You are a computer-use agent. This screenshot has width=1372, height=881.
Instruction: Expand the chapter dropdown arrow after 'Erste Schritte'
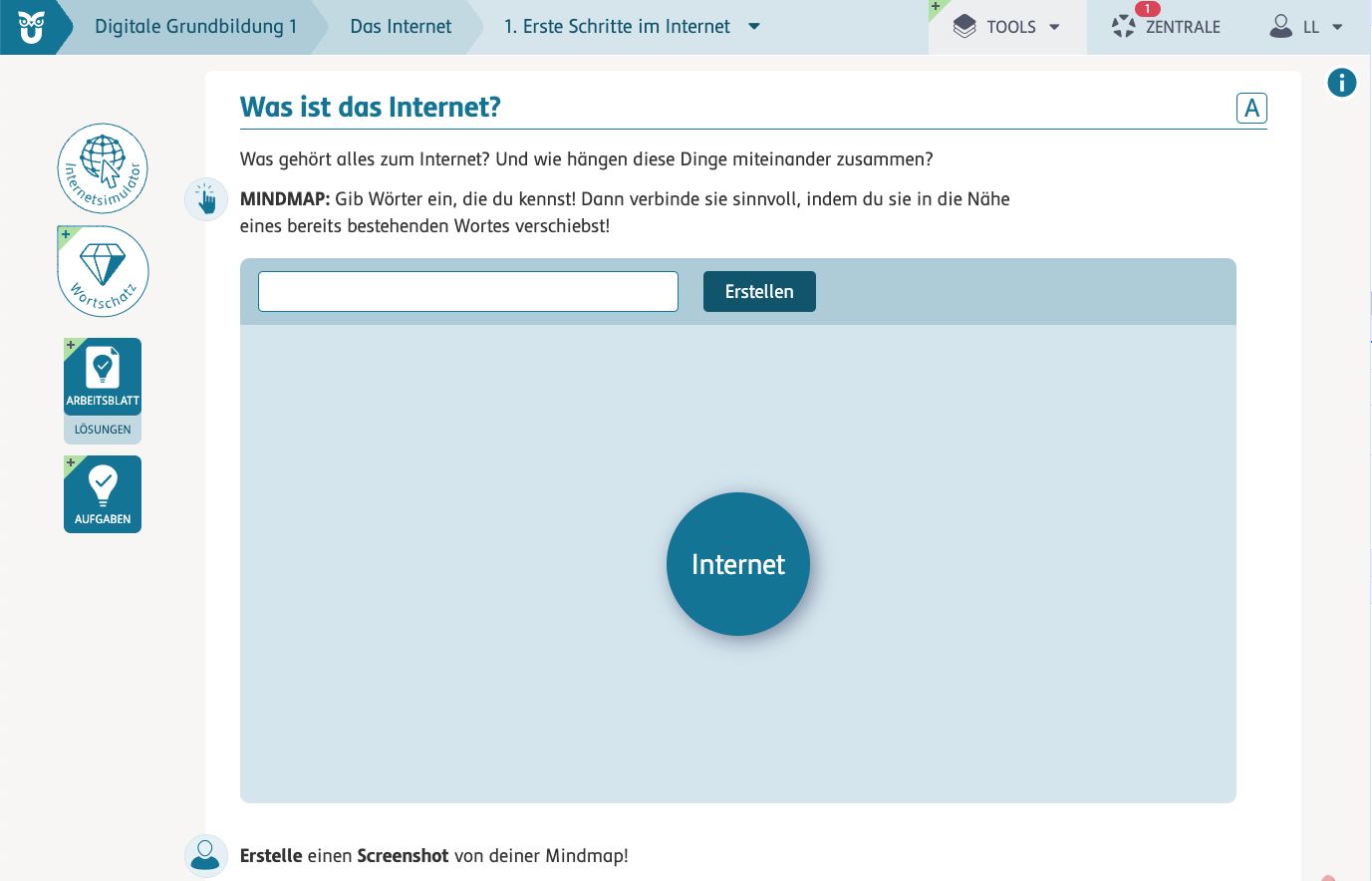click(x=754, y=27)
